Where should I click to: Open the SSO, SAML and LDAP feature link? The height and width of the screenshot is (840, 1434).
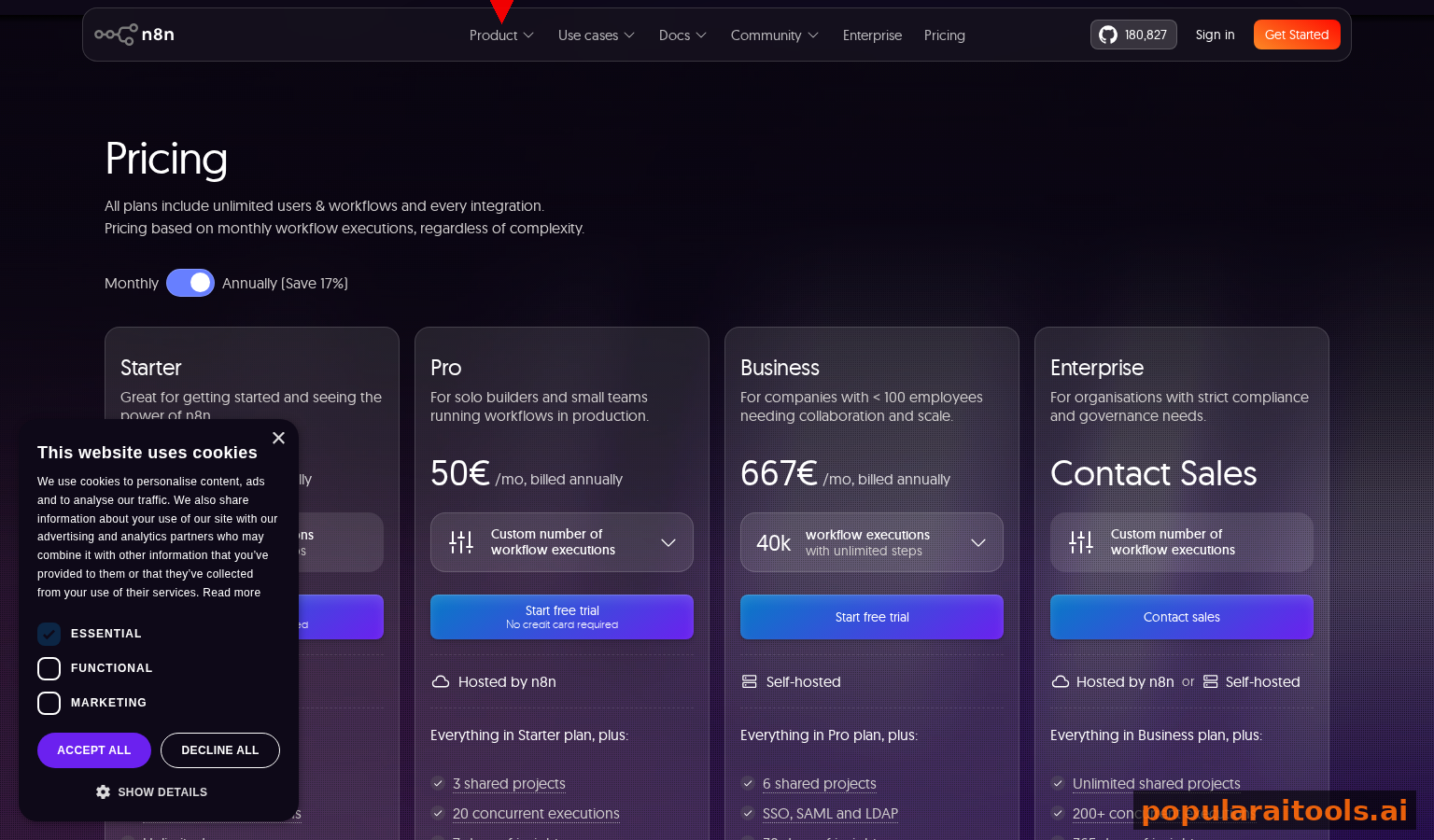click(x=830, y=813)
